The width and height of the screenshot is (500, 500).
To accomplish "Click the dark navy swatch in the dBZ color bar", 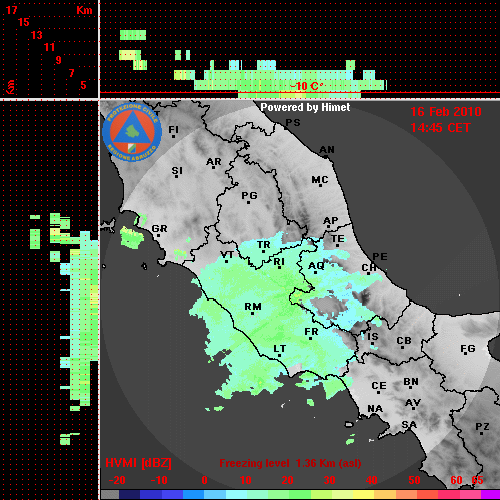I will (x=130, y=494).
